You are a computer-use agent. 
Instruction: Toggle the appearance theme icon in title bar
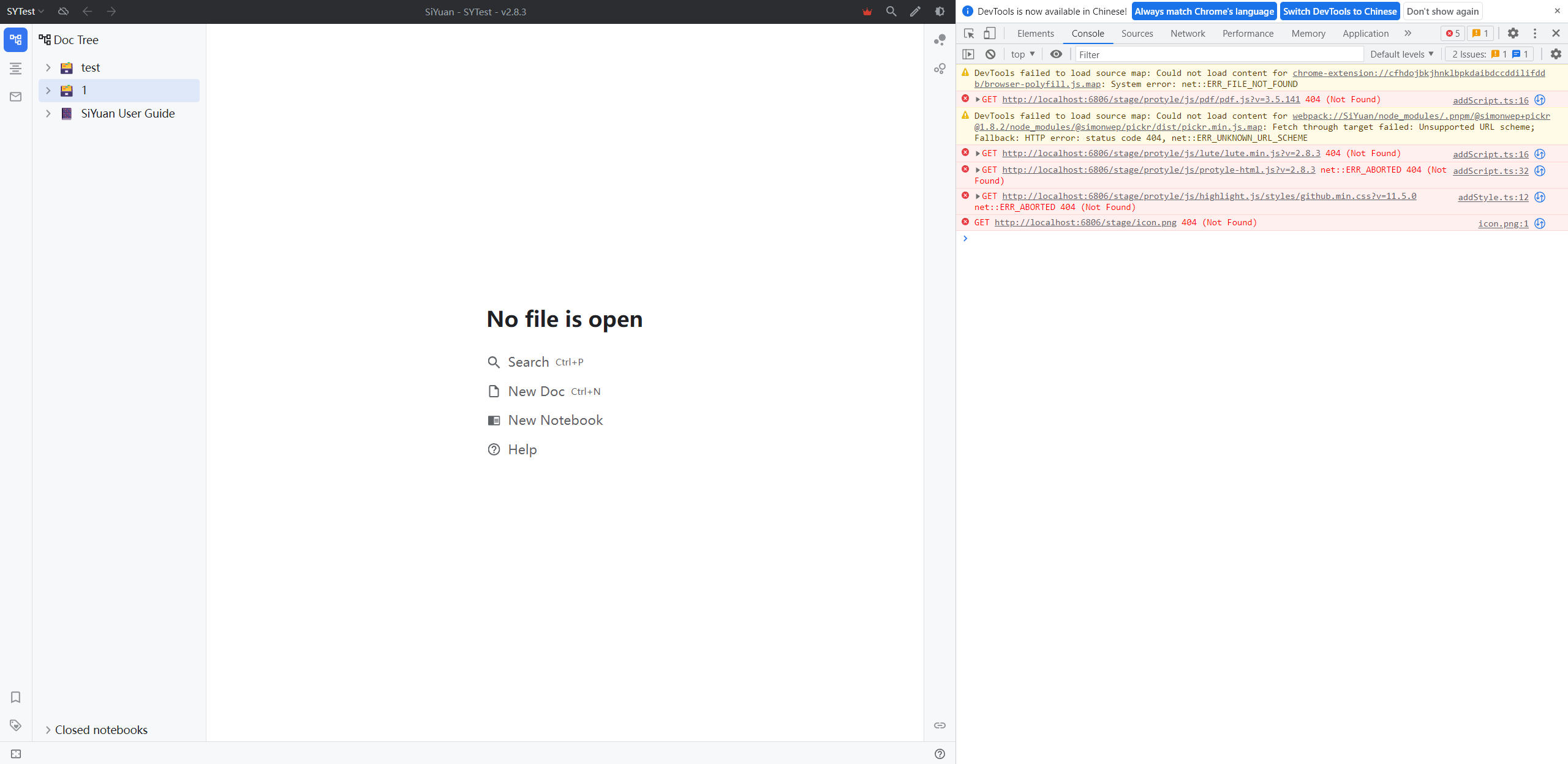pos(939,11)
